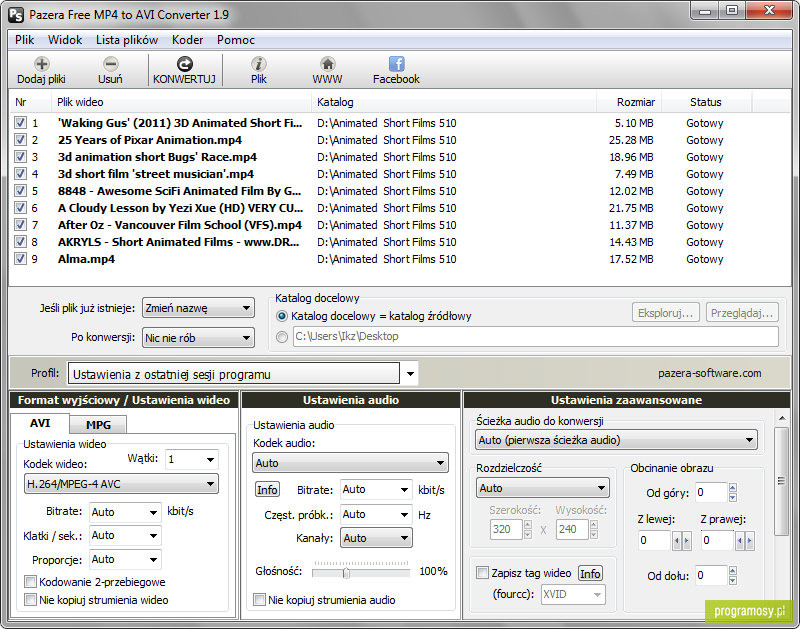800x629 pixels.
Task: Select Katalog docelowy = katalog źródłowy radio
Action: coord(282,316)
